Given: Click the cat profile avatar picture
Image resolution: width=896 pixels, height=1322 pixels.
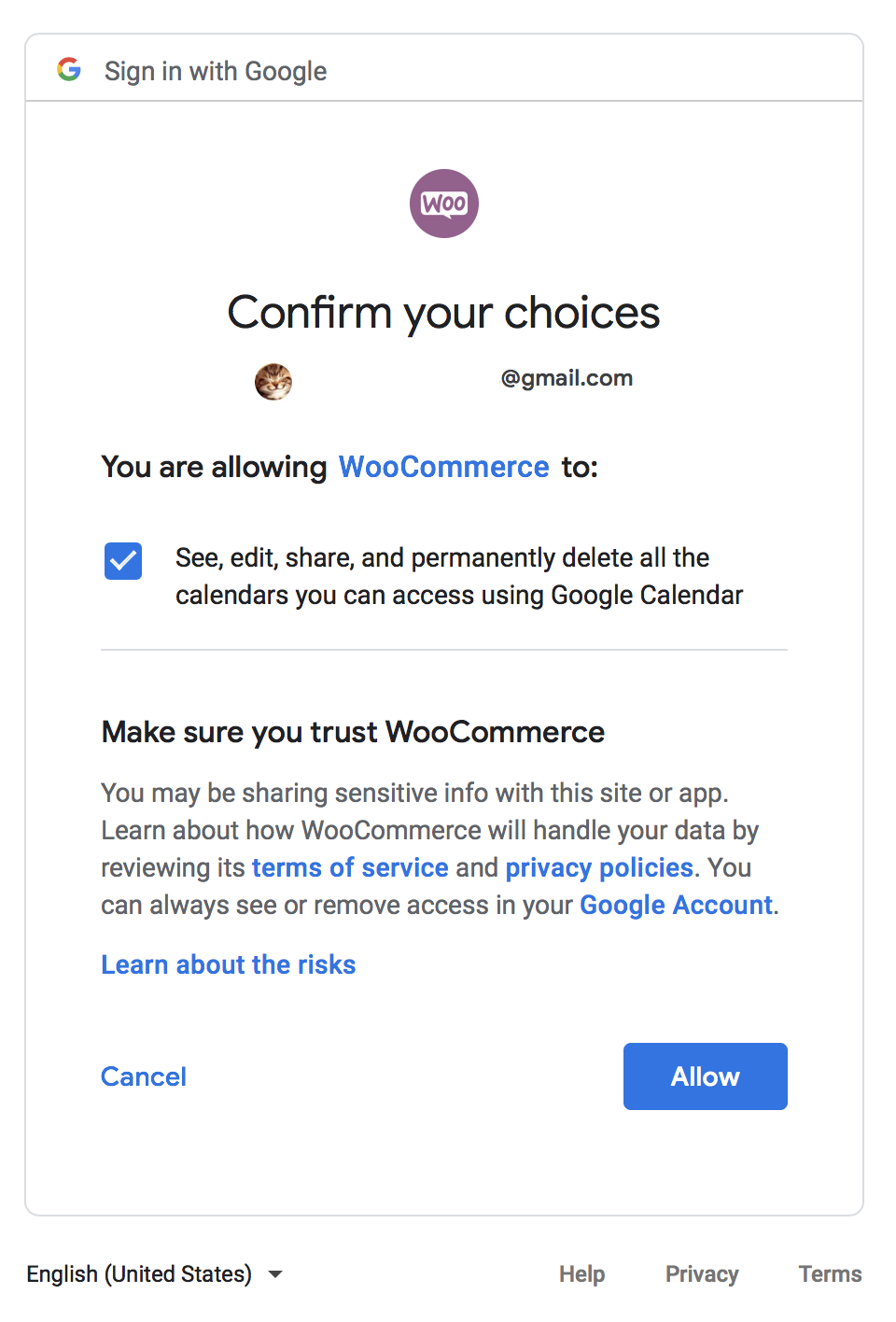Looking at the screenshot, I should (x=273, y=381).
